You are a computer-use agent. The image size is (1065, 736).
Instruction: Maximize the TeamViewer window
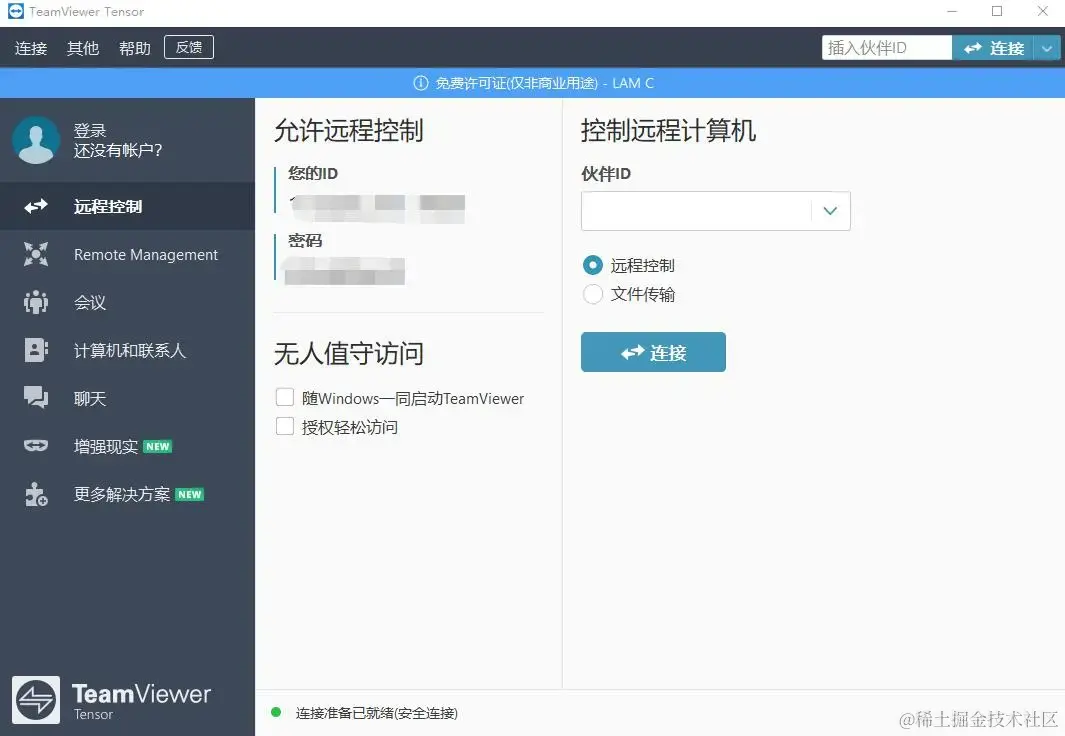[x=996, y=12]
